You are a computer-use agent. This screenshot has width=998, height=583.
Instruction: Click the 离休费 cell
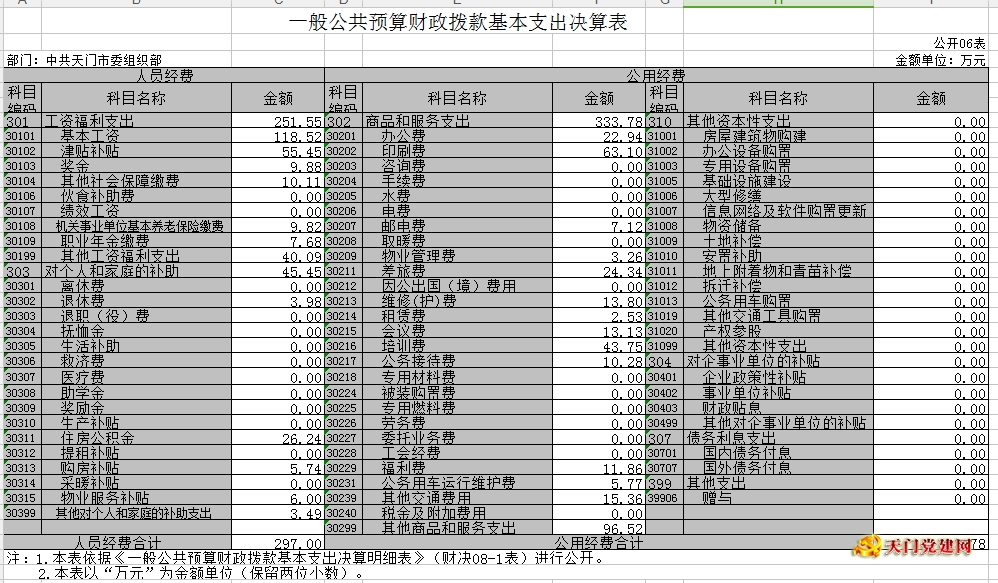(x=137, y=286)
